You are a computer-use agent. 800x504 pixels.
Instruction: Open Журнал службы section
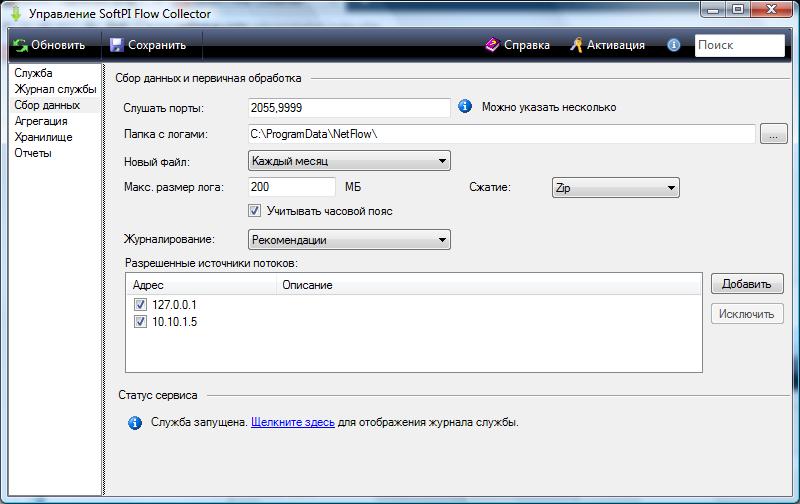tap(55, 89)
